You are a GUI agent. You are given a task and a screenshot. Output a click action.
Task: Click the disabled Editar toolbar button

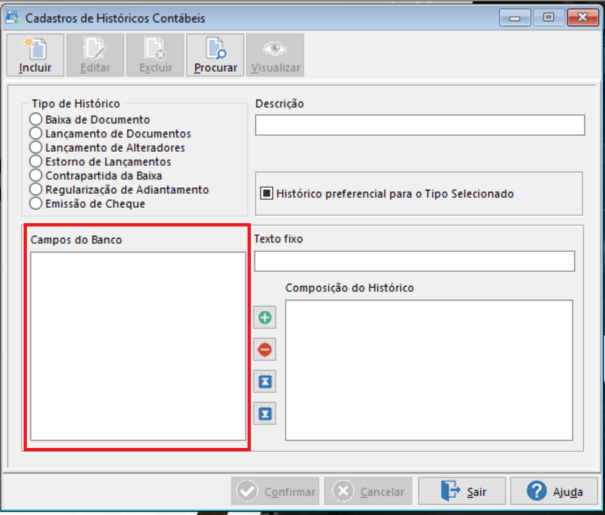coord(95,55)
